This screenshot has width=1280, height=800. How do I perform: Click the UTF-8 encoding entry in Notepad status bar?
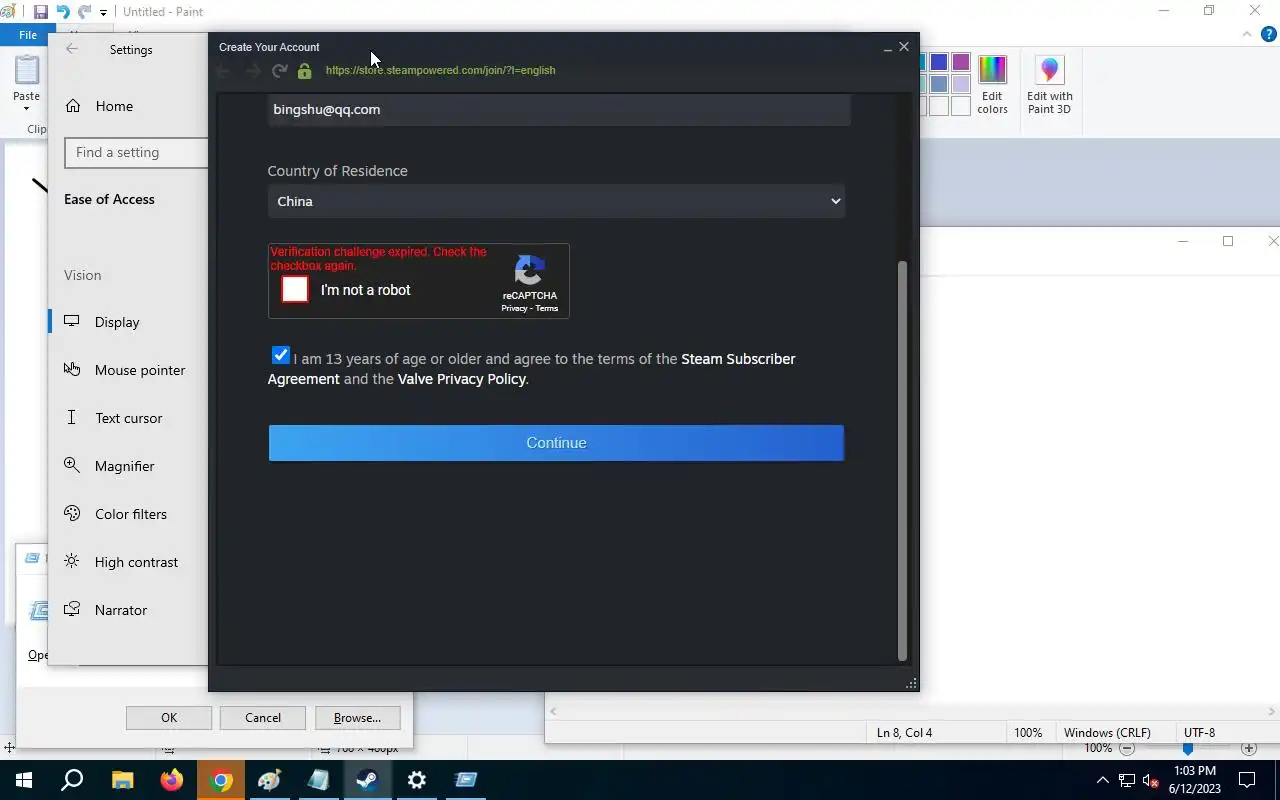coord(1200,733)
